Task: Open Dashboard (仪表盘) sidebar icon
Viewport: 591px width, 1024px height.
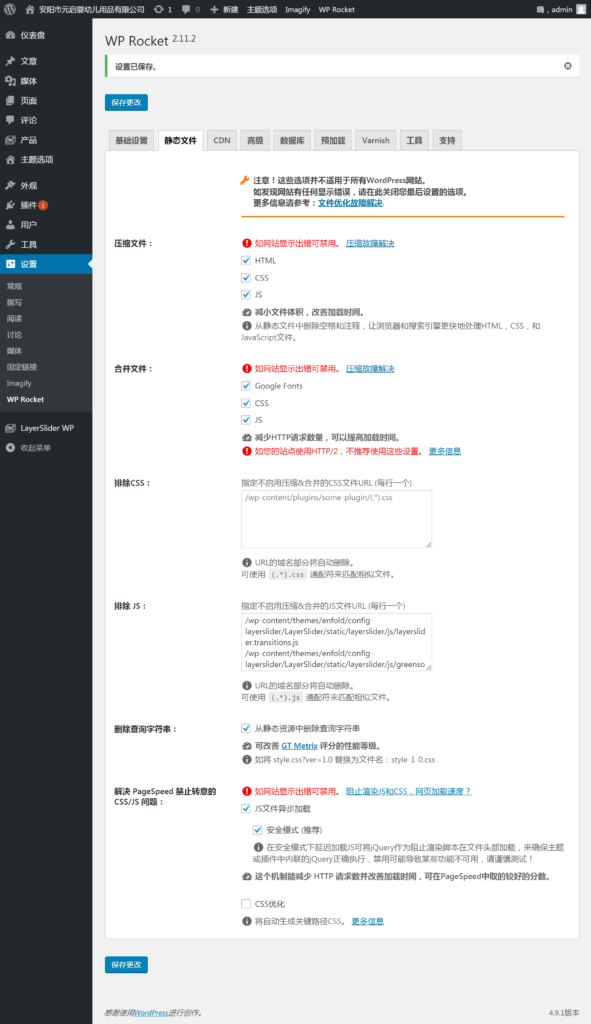Action: (10, 35)
